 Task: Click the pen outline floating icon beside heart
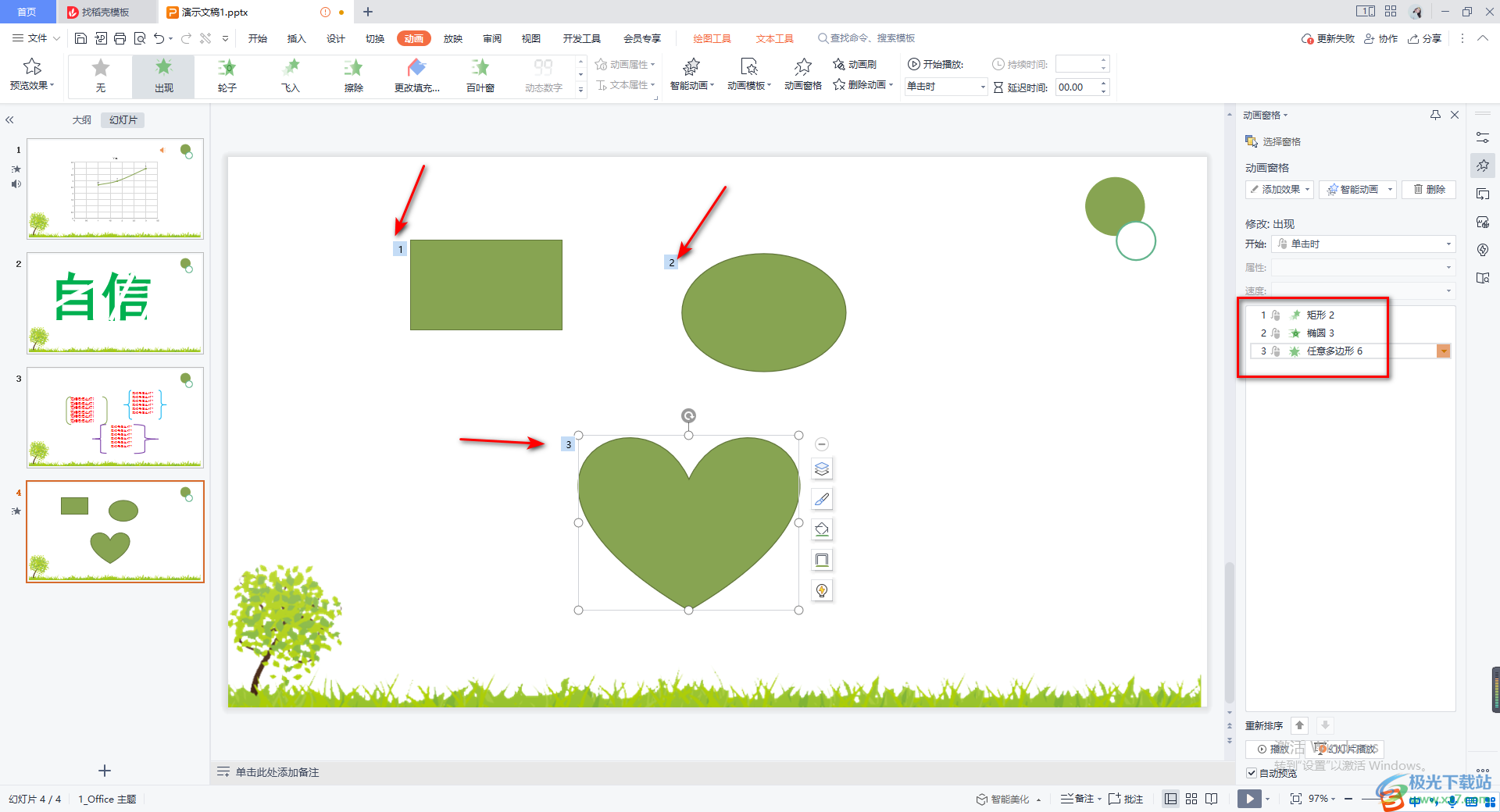pos(822,500)
